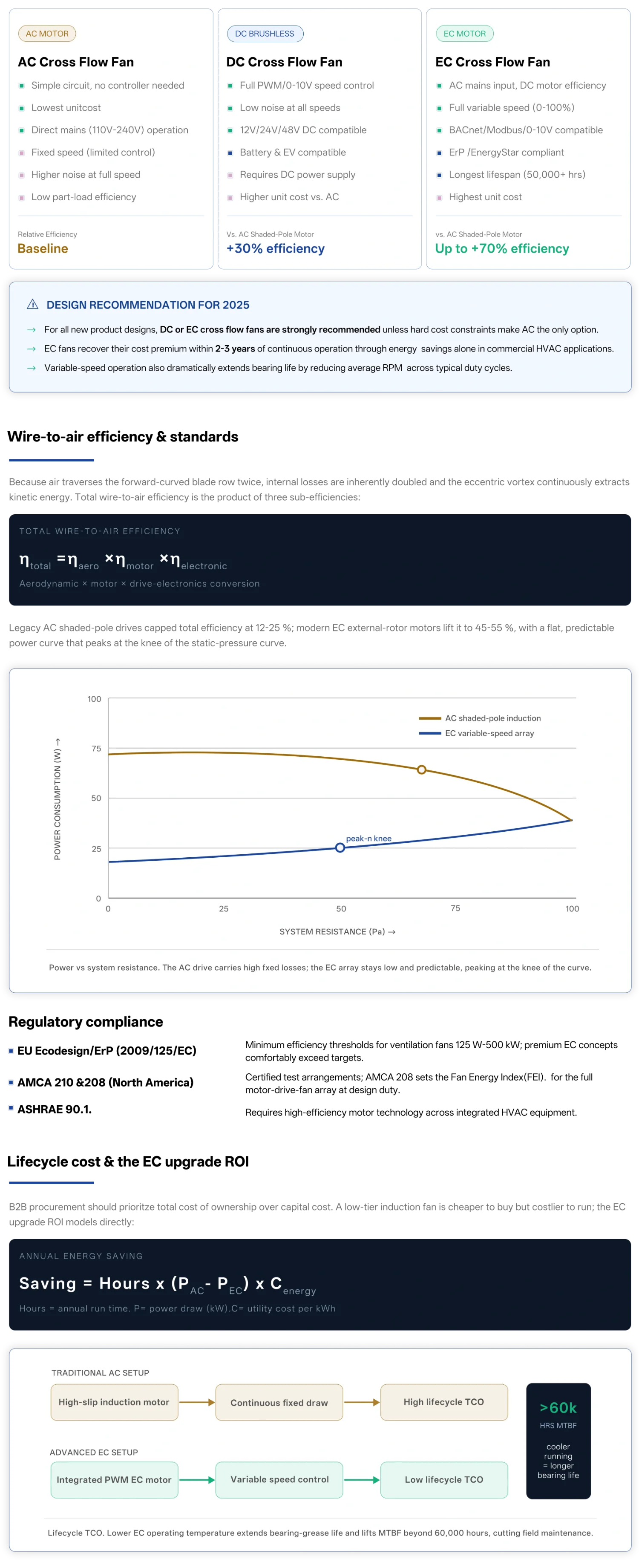This screenshot has height=1568, width=639.
Task: Click the arrow icon before '2-3 years' recommendation
Action: pos(32,349)
